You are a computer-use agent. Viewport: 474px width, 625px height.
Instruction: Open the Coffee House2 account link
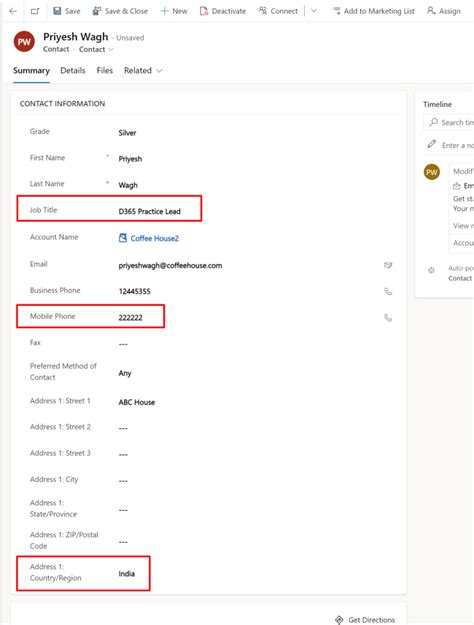click(154, 238)
